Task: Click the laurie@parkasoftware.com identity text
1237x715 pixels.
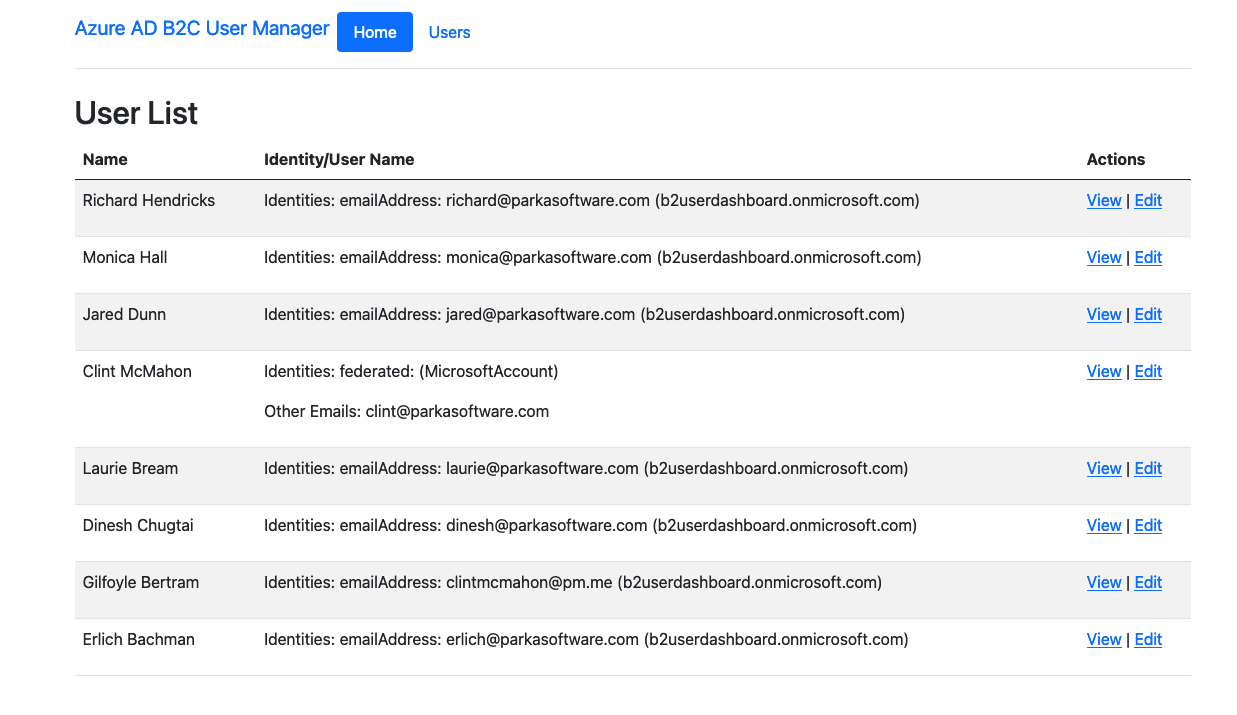Action: point(586,468)
